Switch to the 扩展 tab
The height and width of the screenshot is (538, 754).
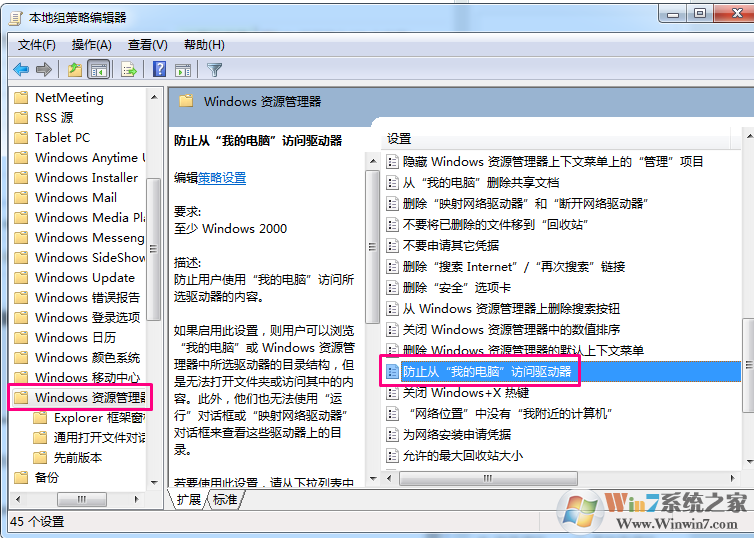pos(188,500)
